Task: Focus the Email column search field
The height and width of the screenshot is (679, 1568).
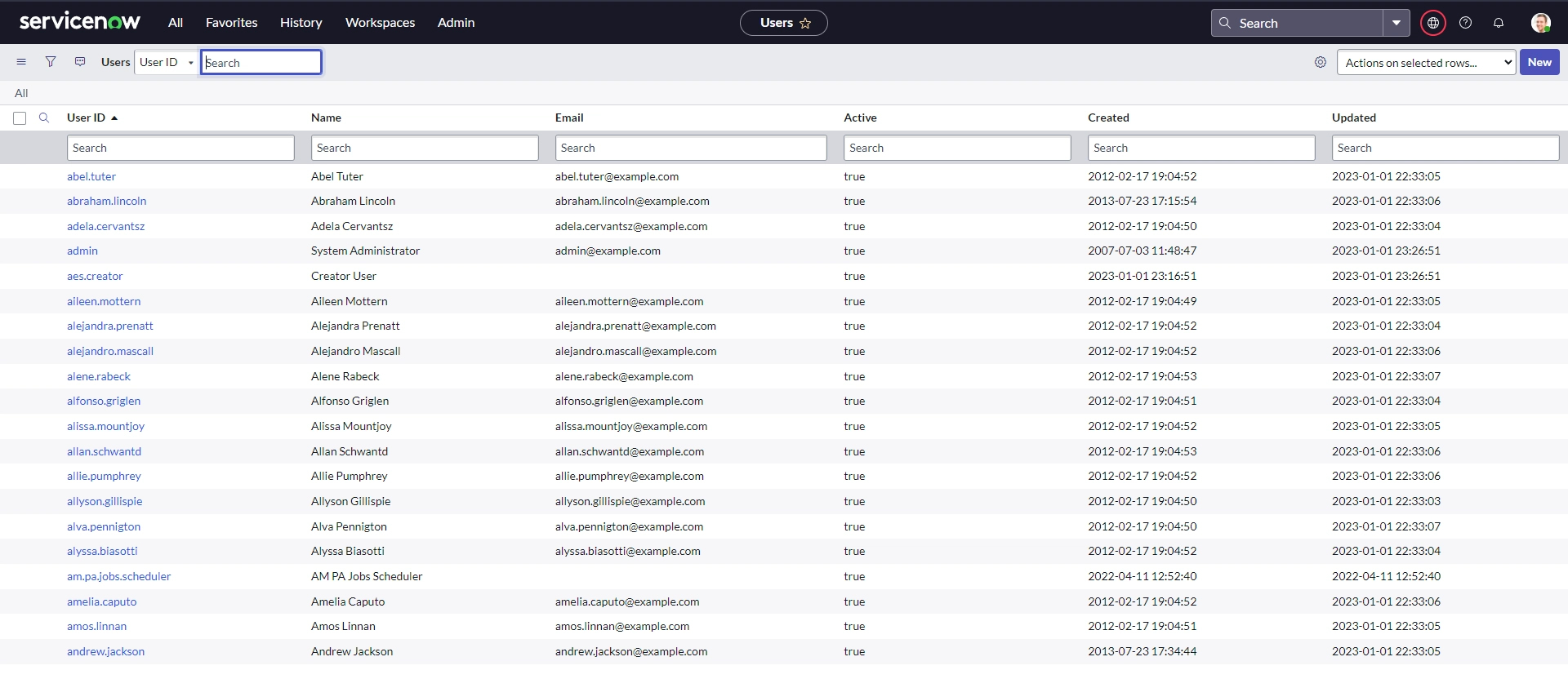Action: (x=691, y=148)
